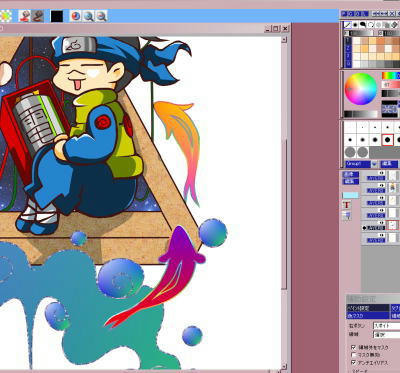This screenshot has width=400, height=373.
Task: Pick the first large gray circle brush
Action: tap(350, 152)
